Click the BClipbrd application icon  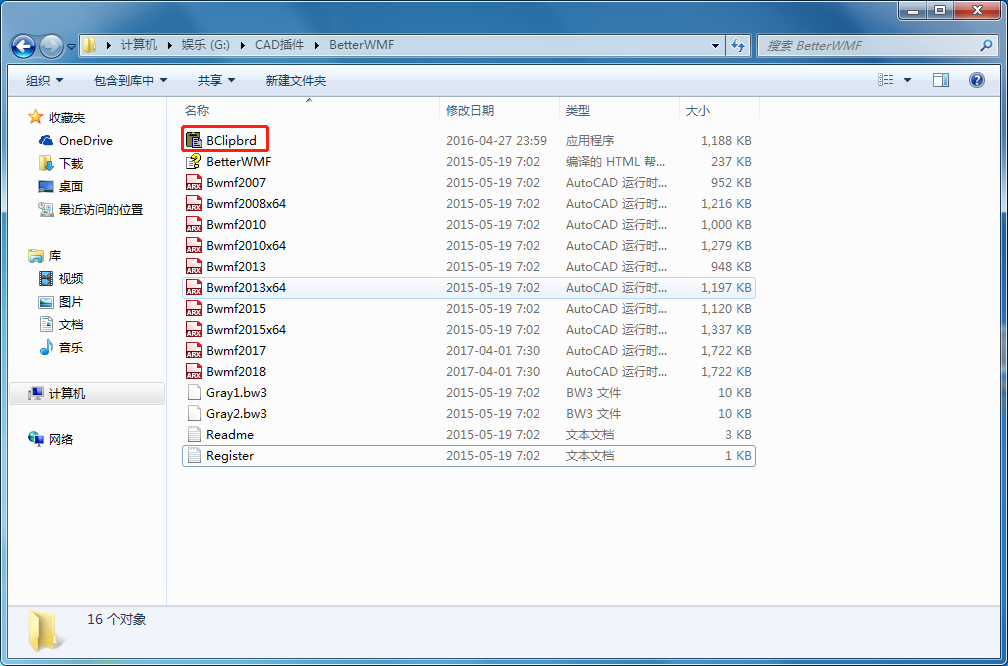[x=194, y=140]
